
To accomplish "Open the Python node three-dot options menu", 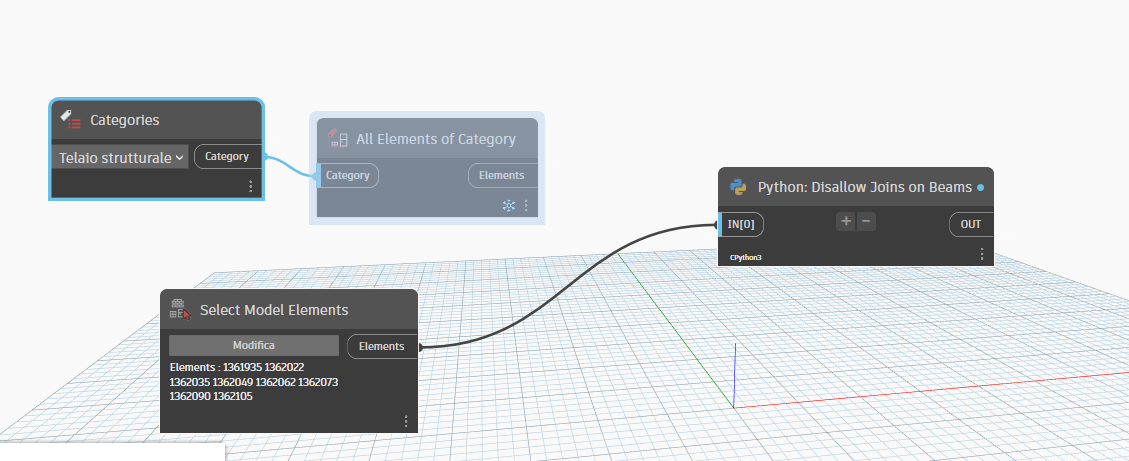I will coord(982,254).
